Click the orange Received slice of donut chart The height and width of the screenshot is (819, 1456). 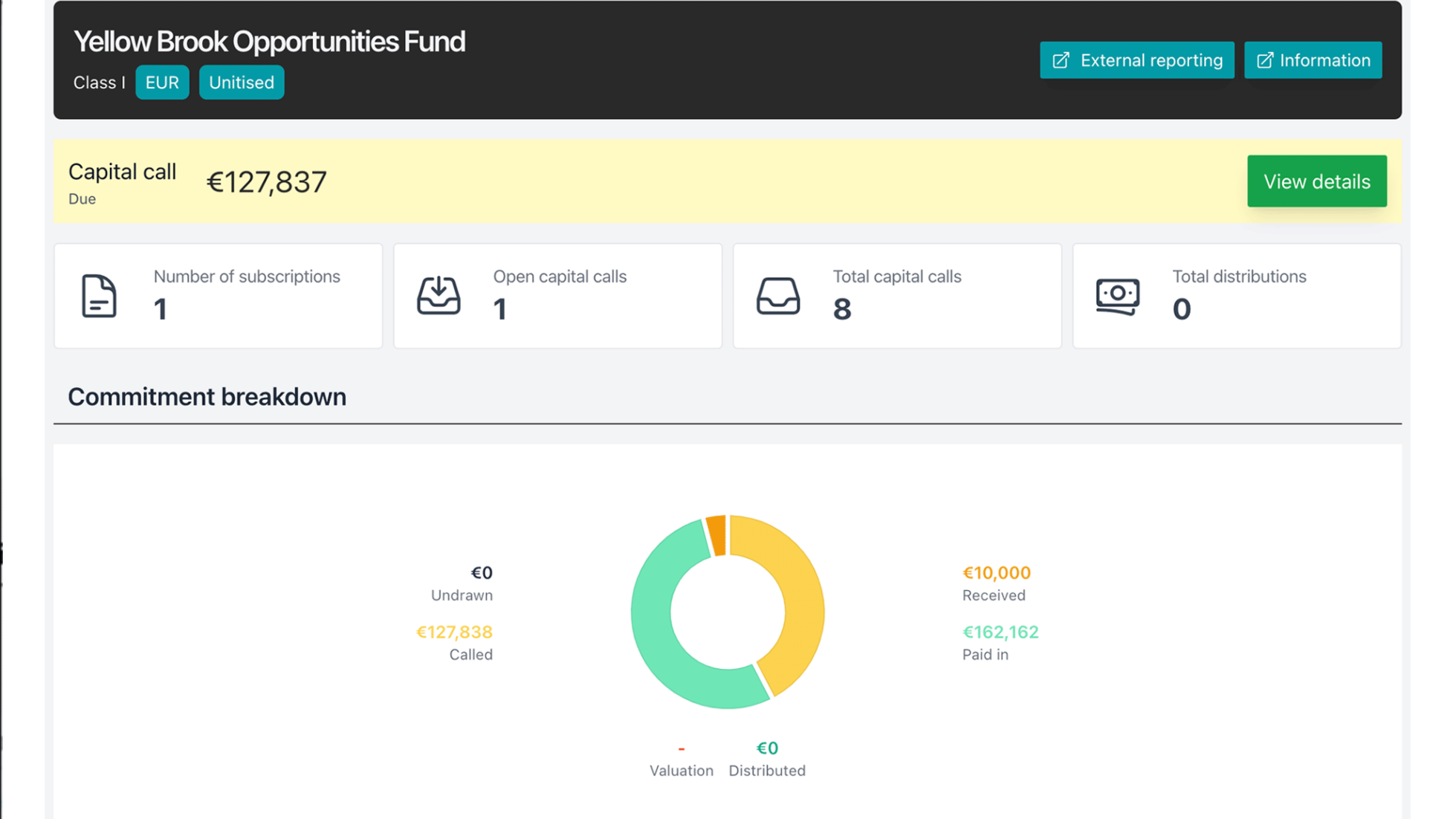(x=716, y=534)
